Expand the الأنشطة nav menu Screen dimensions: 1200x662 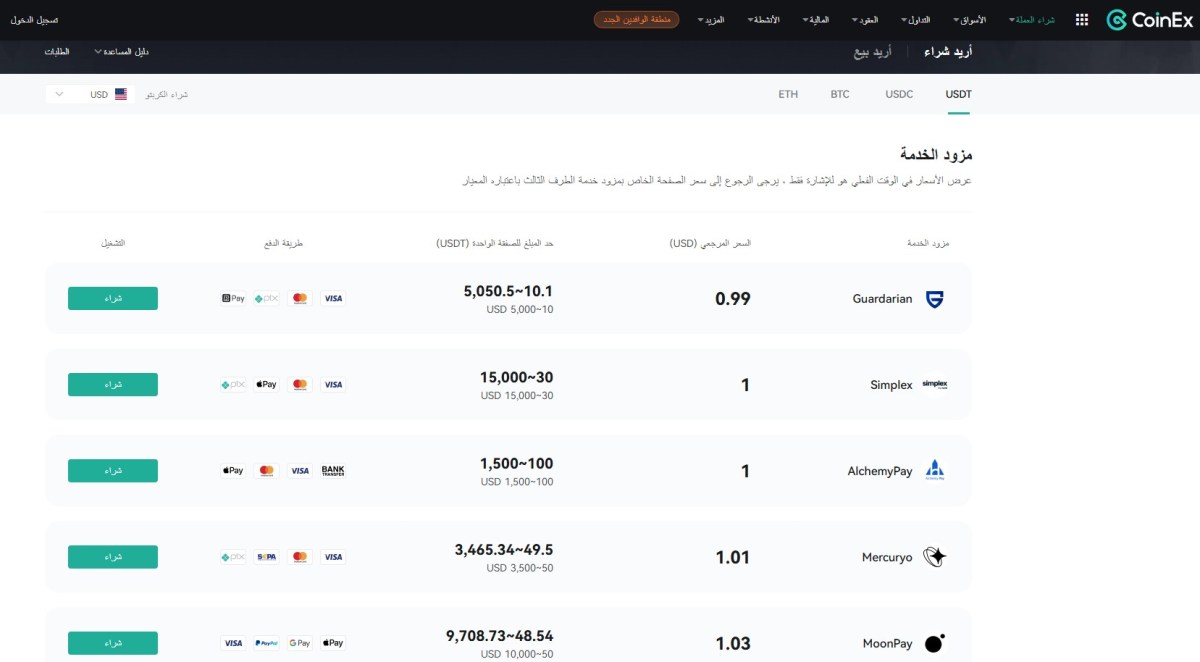coord(763,20)
